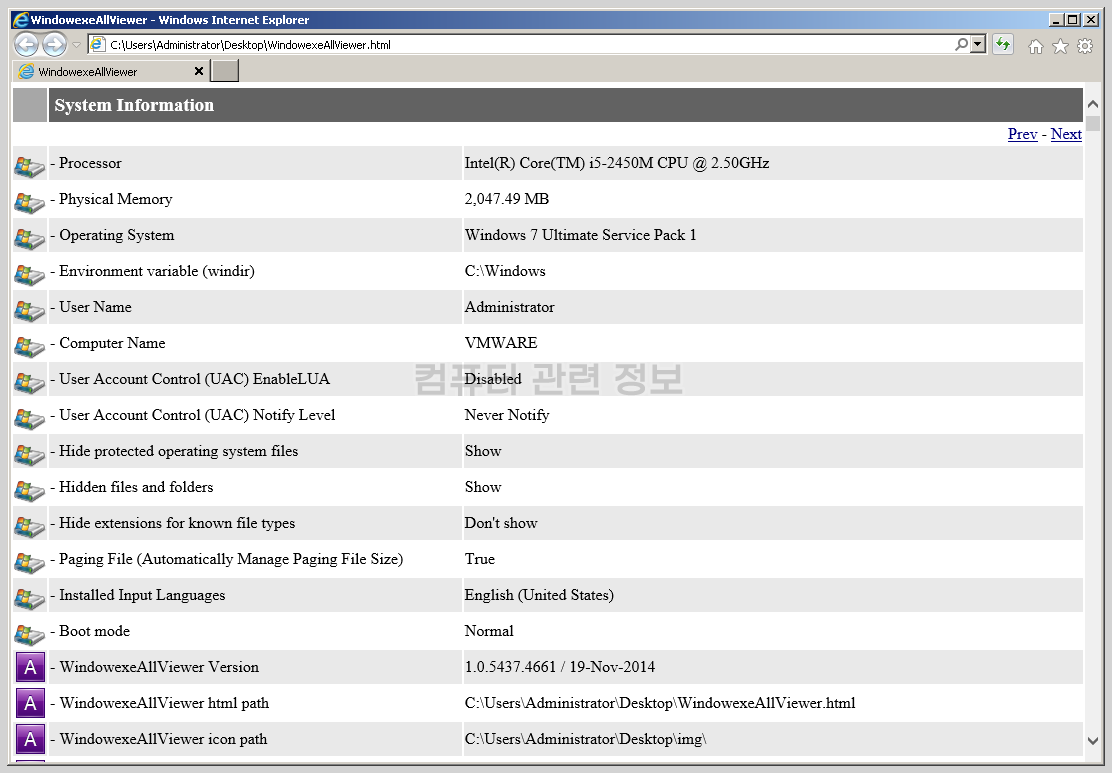Click the icon beside Installed Input Languages
The image size is (1112, 773).
click(30, 599)
